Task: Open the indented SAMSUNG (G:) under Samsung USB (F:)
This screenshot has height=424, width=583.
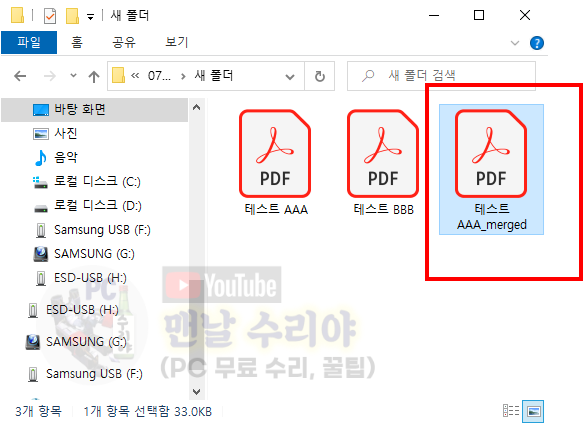Action: click(x=94, y=254)
